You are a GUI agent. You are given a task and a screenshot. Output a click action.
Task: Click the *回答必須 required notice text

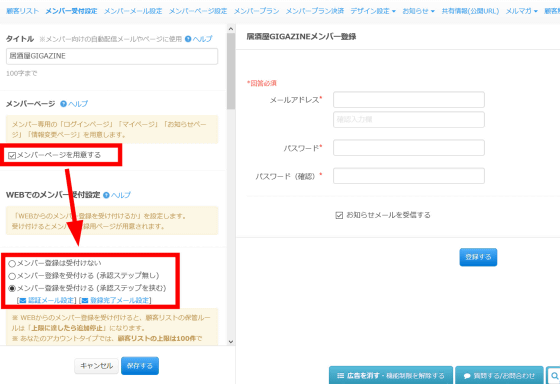click(262, 83)
